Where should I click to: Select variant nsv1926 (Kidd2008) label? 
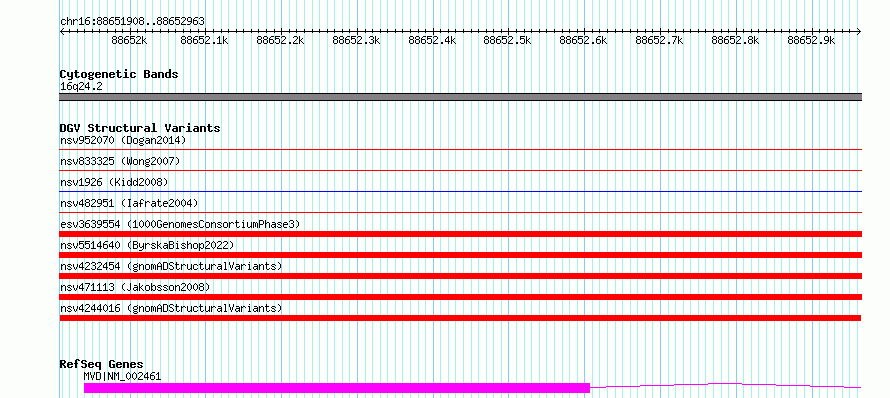(x=114, y=182)
